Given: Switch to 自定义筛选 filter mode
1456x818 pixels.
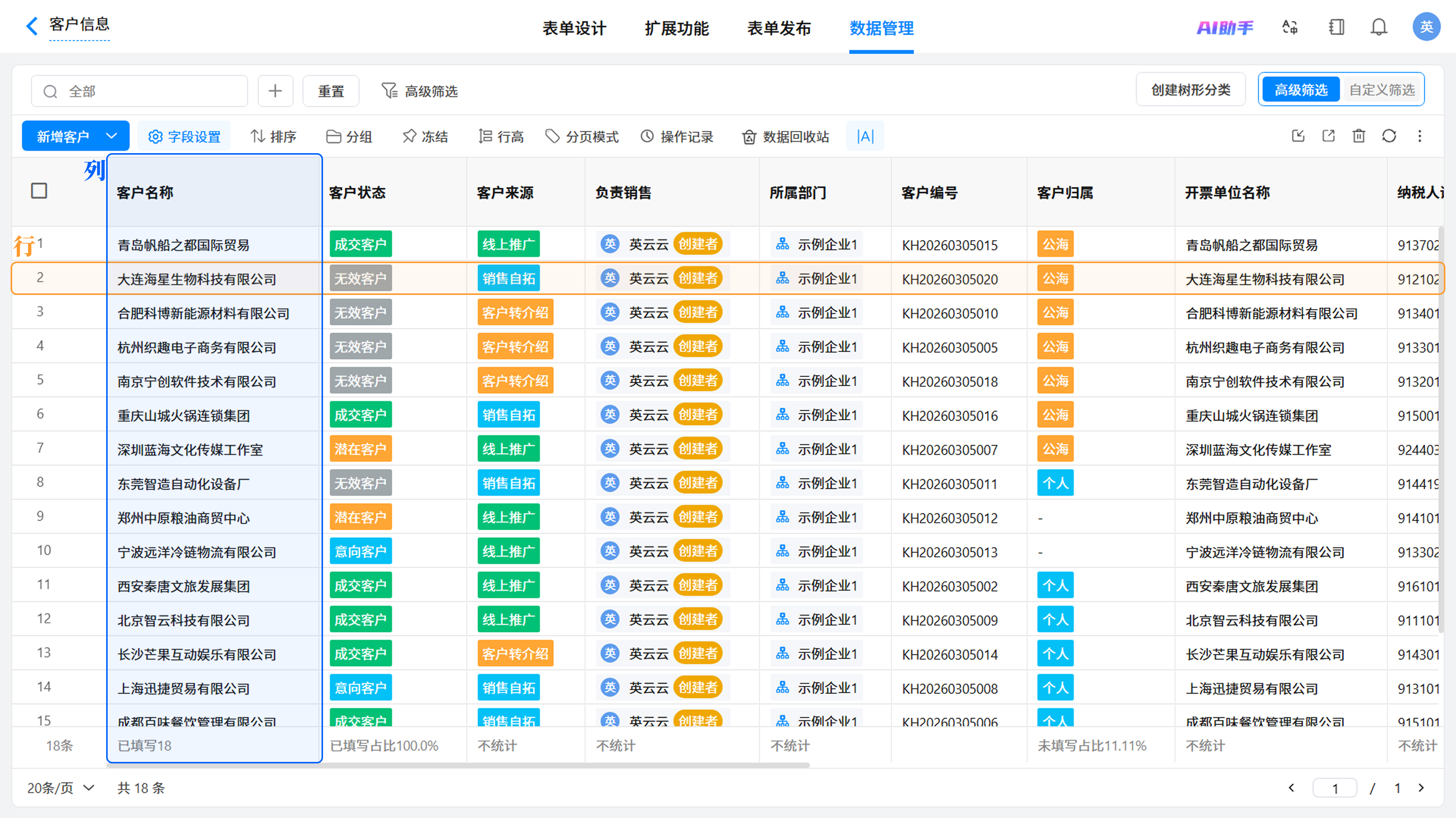Looking at the screenshot, I should (x=1382, y=89).
